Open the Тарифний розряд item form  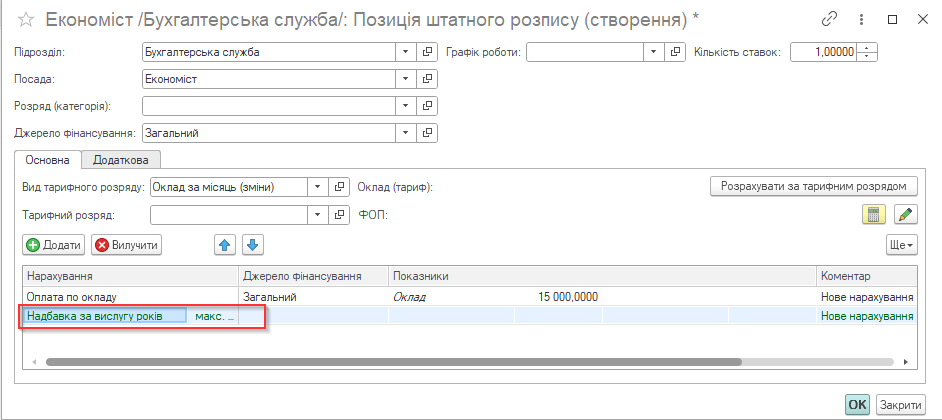pos(339,214)
